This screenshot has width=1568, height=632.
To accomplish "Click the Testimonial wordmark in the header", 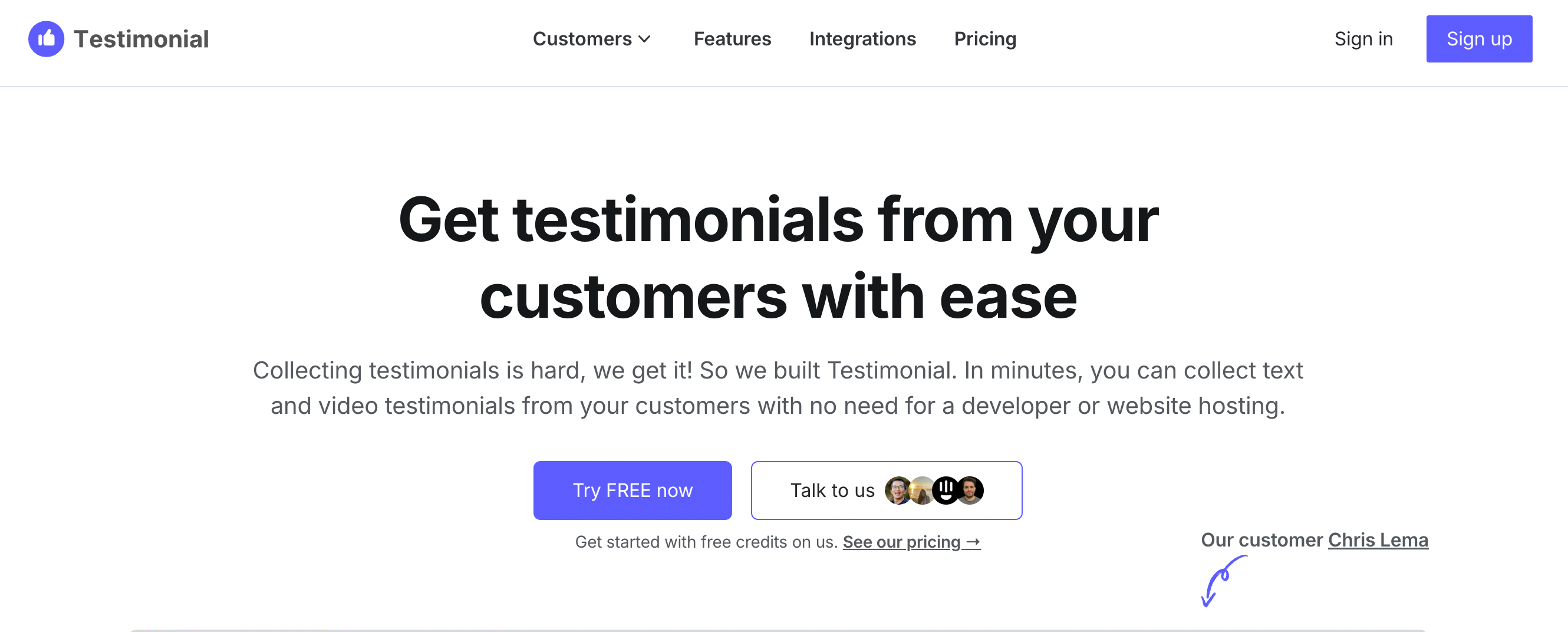I will [141, 38].
